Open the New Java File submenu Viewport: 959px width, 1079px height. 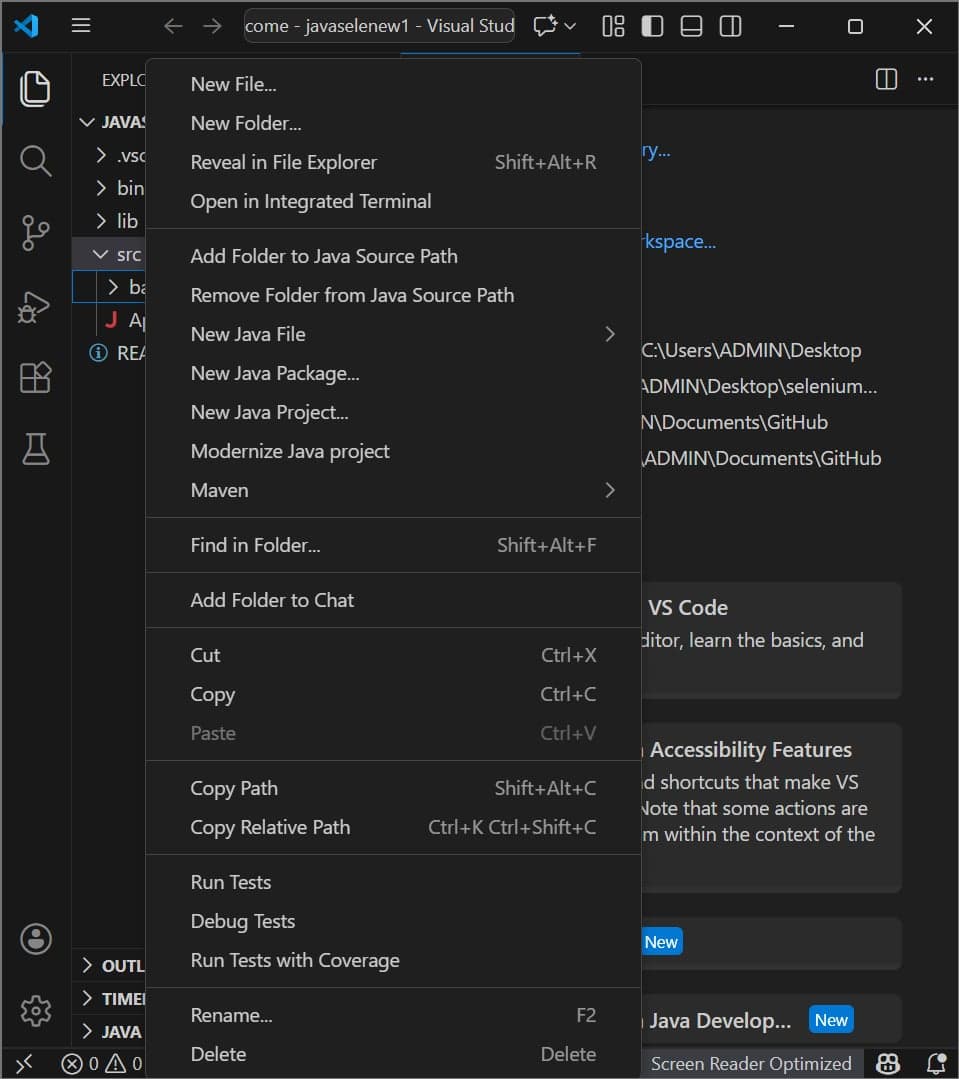click(394, 334)
